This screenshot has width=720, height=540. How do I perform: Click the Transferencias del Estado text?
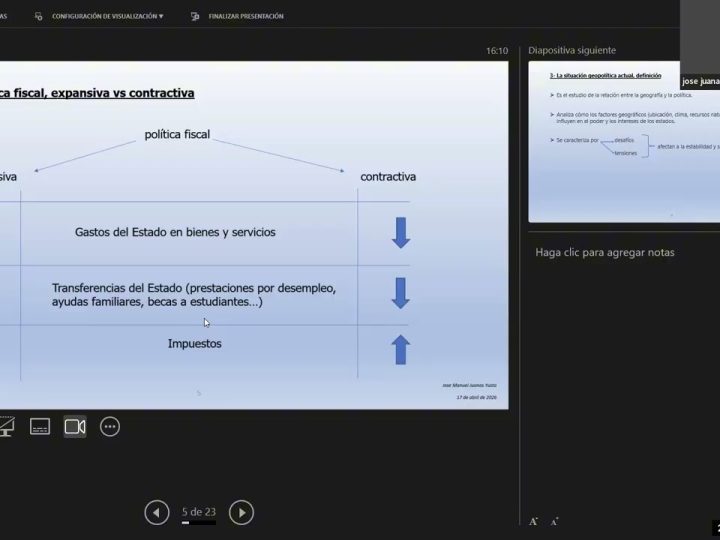click(194, 295)
